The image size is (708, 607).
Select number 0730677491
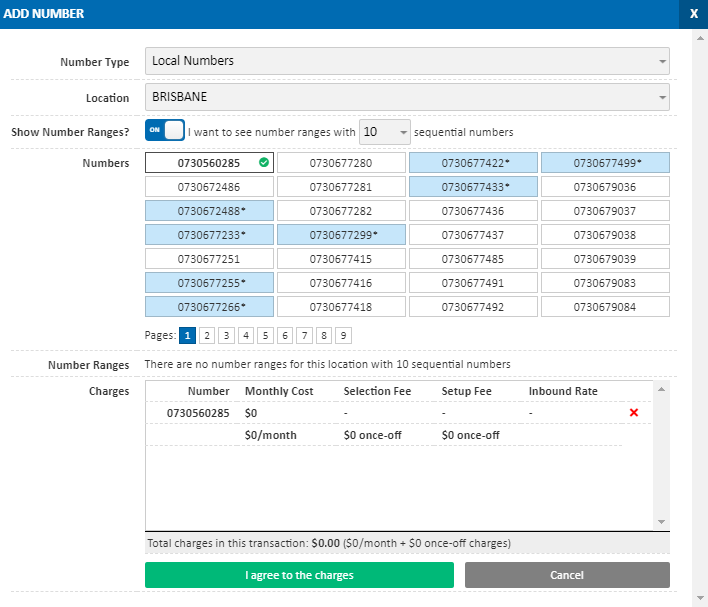[473, 283]
